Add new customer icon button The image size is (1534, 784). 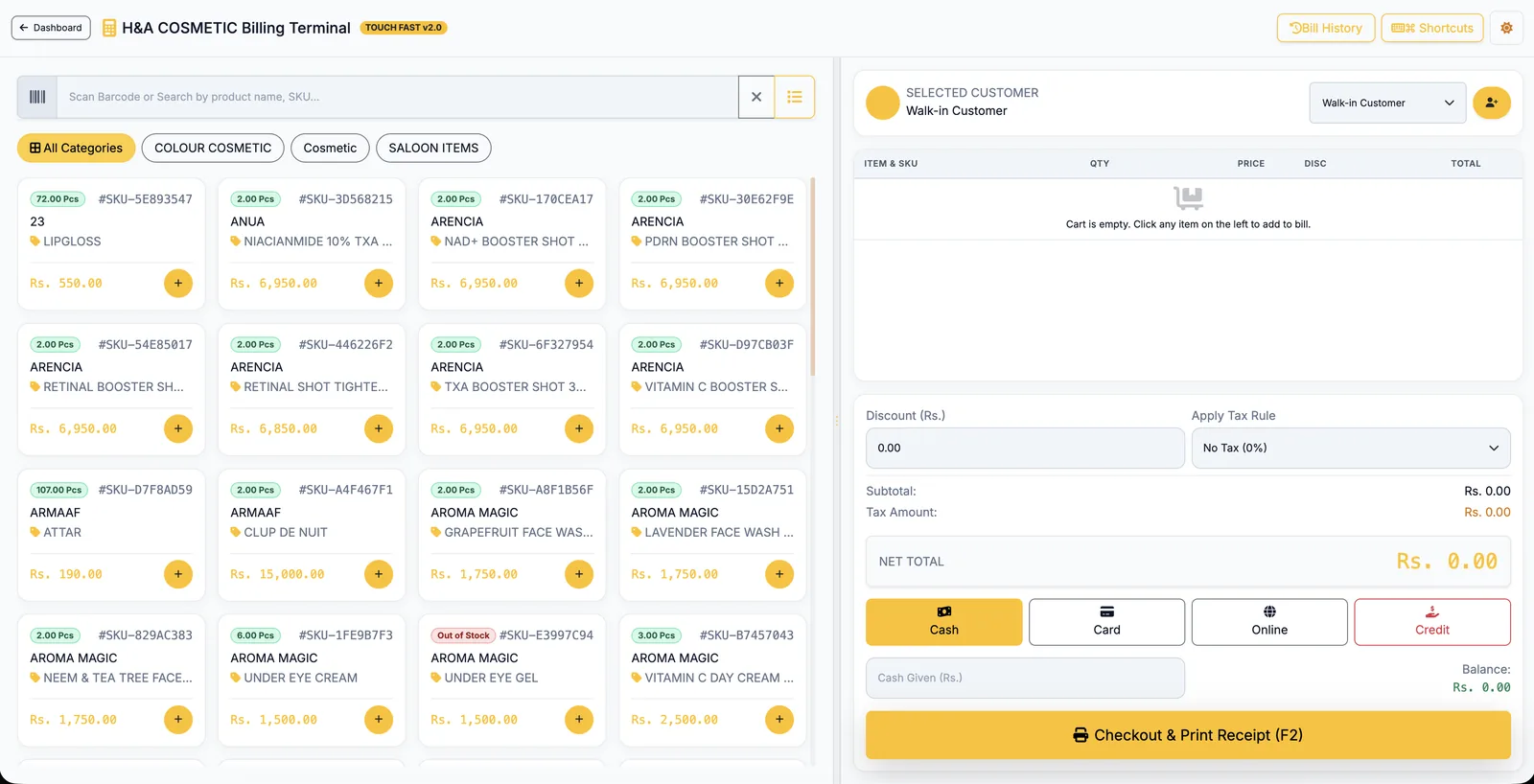1492,103
